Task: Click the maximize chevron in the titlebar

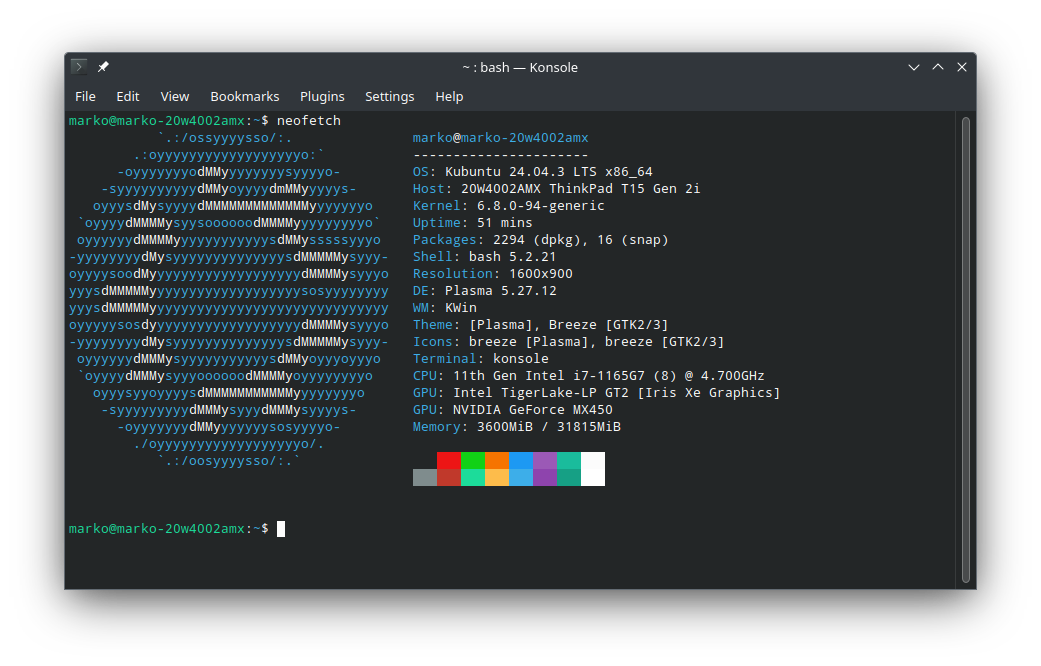Action: coord(938,66)
